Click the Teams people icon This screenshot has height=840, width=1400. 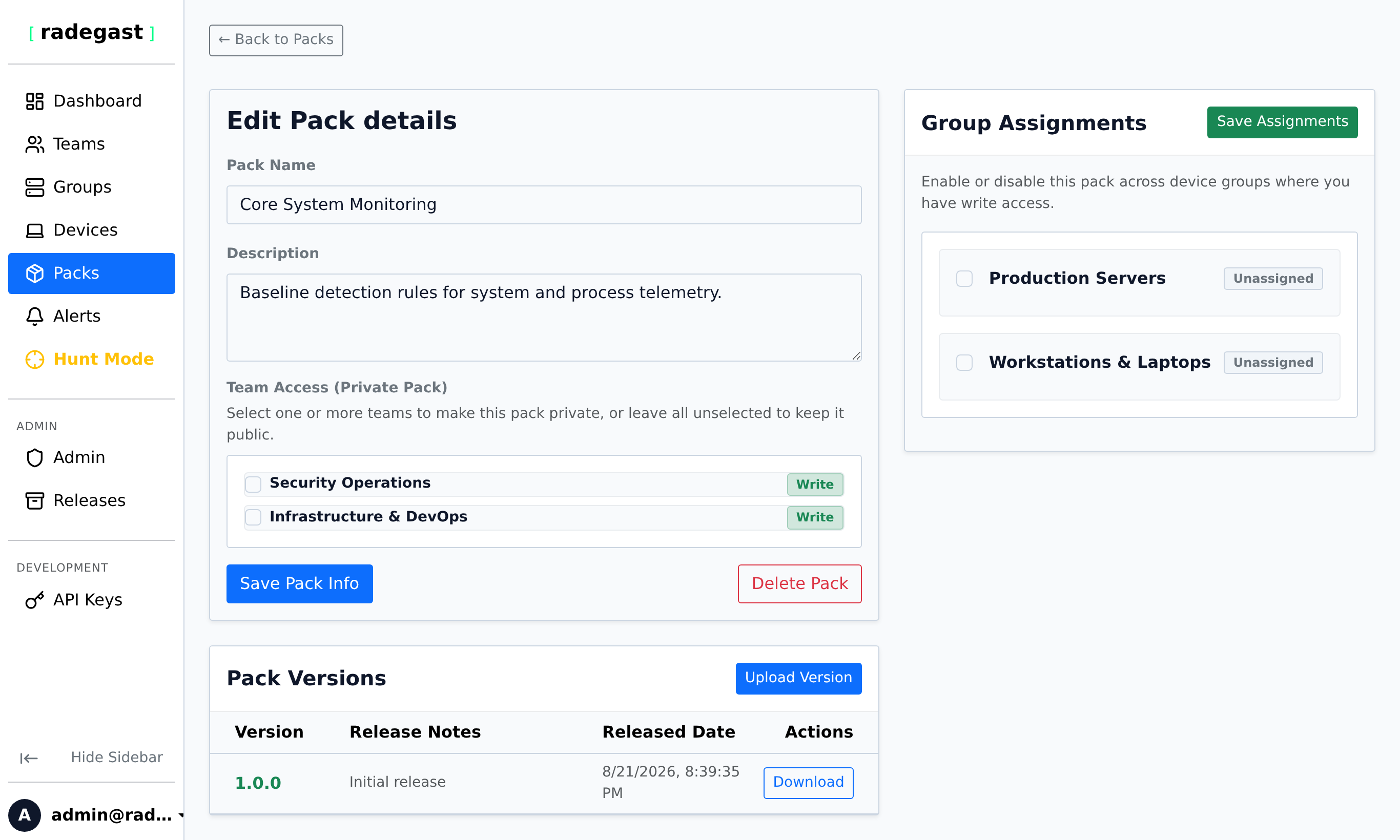34,144
